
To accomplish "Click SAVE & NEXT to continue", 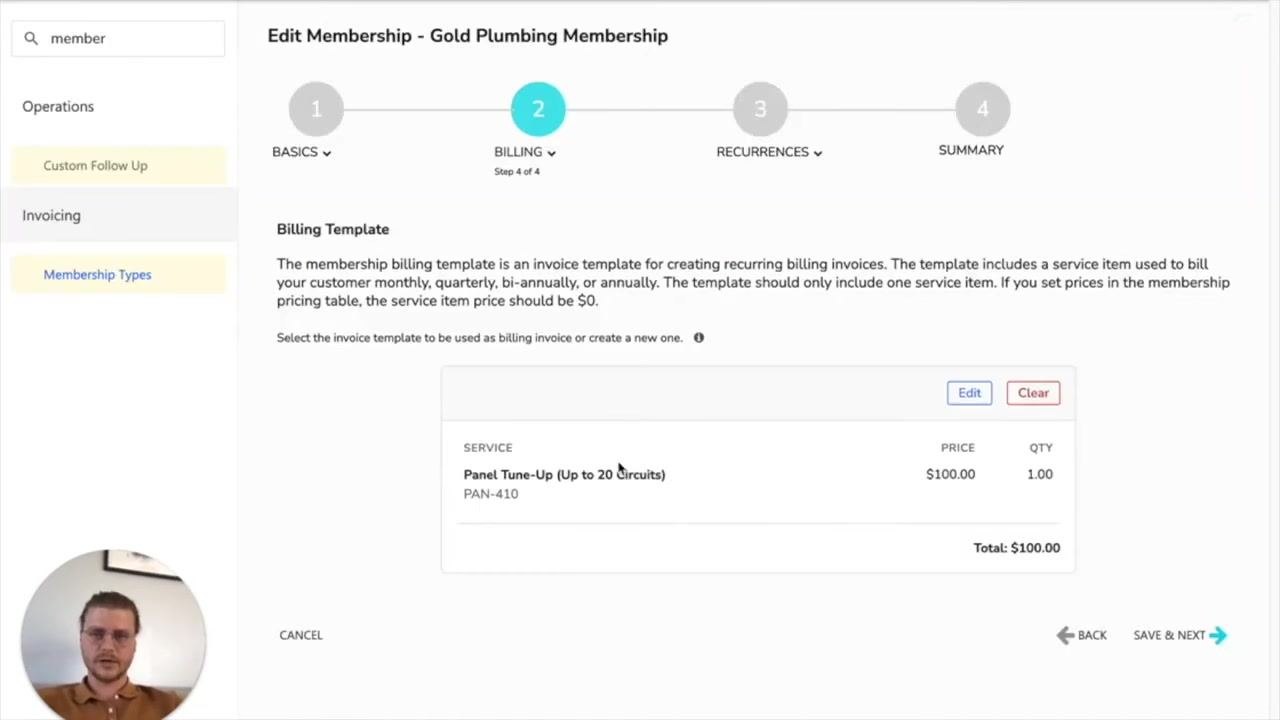I will tap(1180, 635).
